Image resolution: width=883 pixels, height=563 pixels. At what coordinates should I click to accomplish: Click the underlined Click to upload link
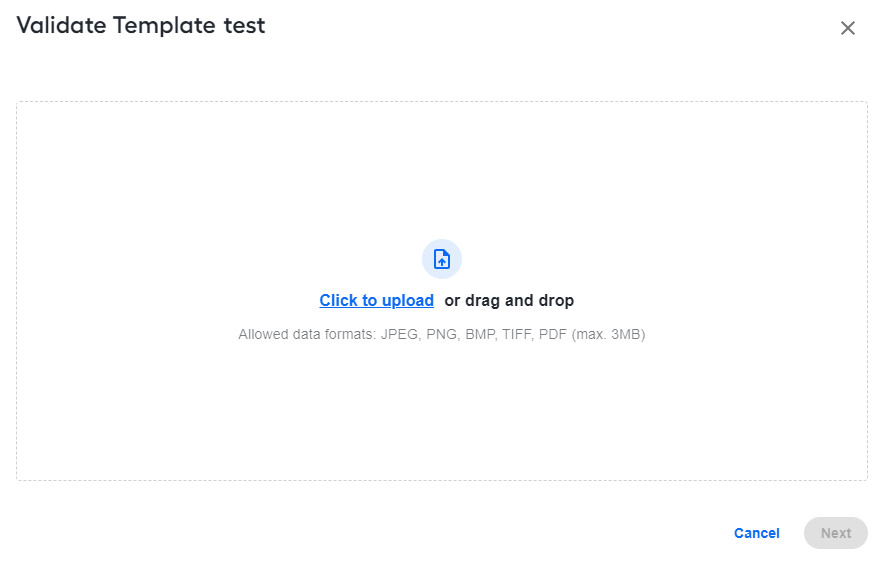point(376,301)
